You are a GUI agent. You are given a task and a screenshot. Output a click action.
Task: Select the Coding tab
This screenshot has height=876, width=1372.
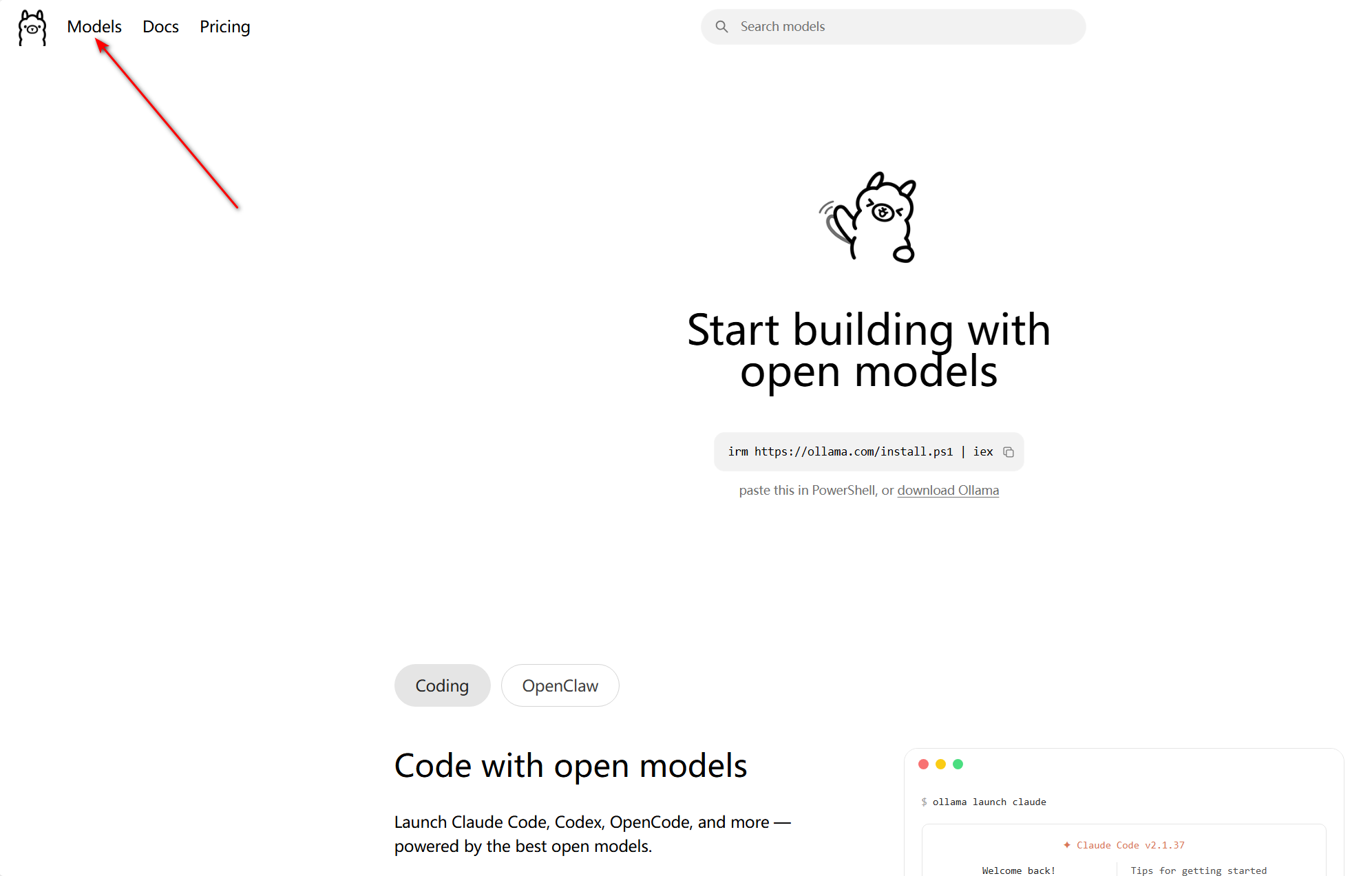point(442,685)
